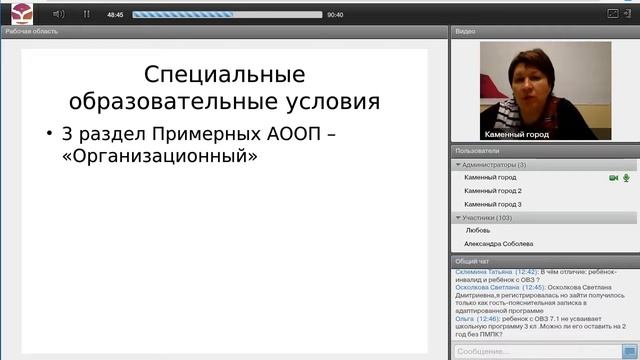Click the Каменный город caption on the video
This screenshot has width=640, height=360.
(x=516, y=134)
